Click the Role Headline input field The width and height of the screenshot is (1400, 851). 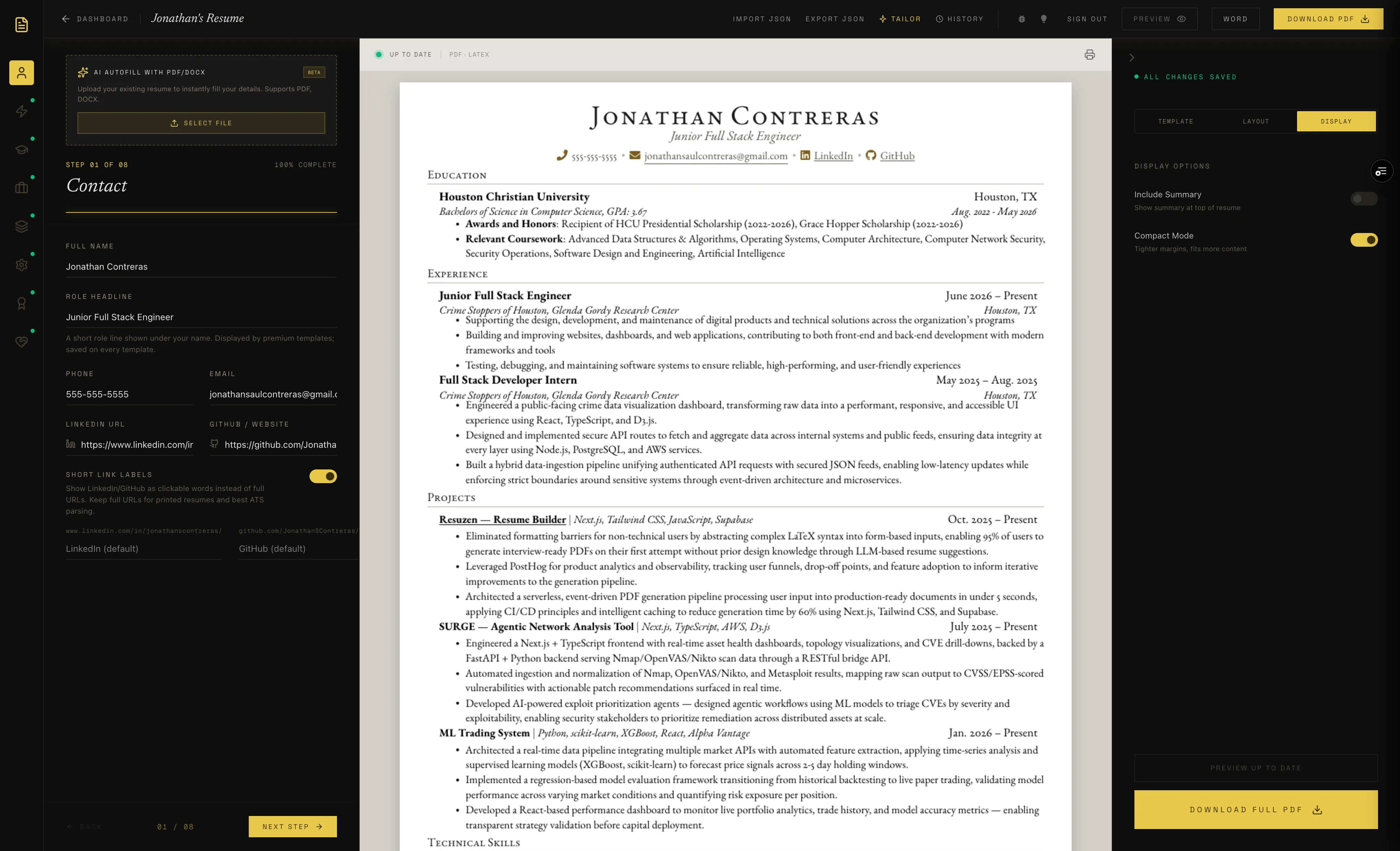pos(201,317)
